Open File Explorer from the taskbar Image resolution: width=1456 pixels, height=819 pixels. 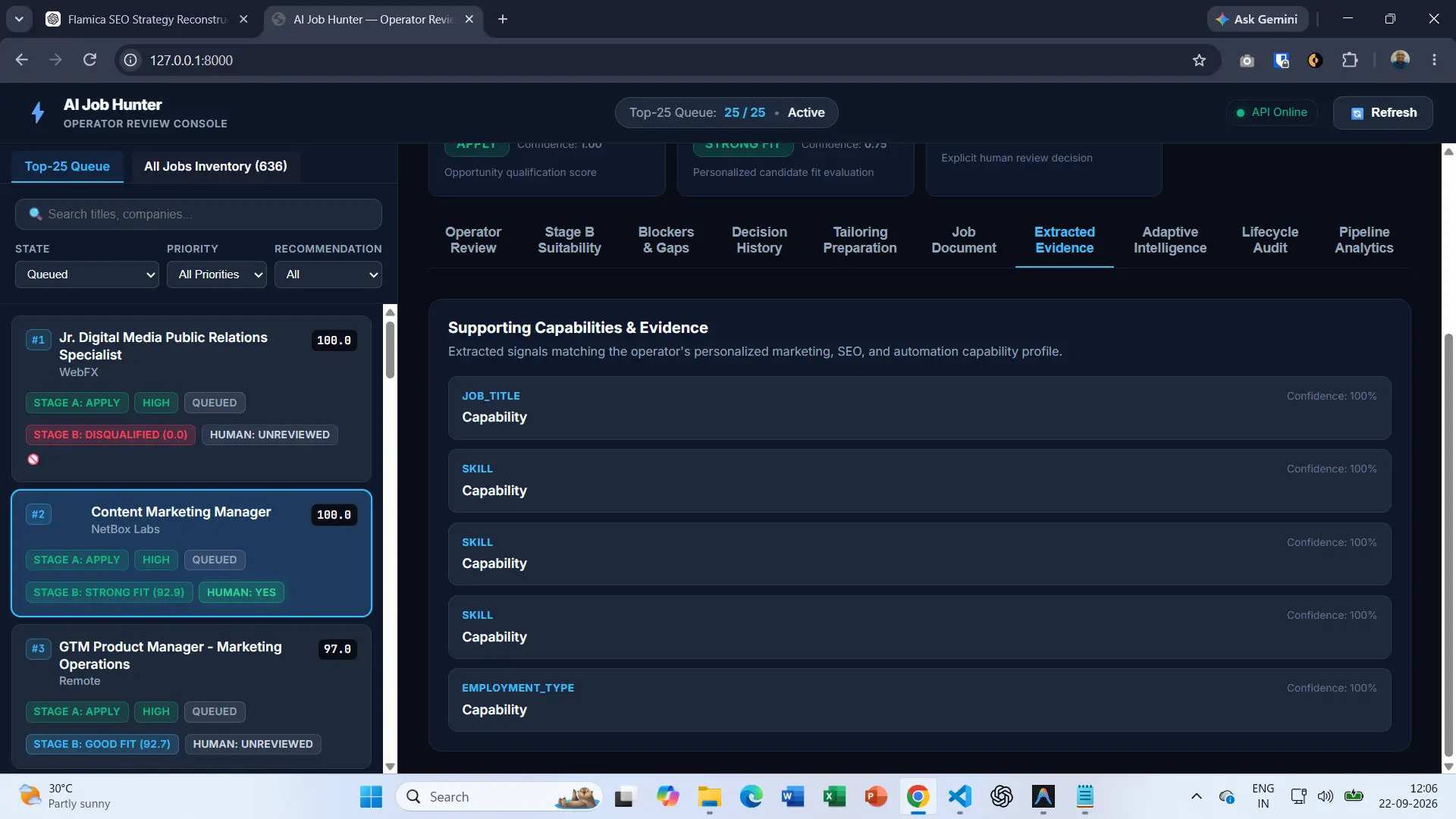click(x=710, y=797)
